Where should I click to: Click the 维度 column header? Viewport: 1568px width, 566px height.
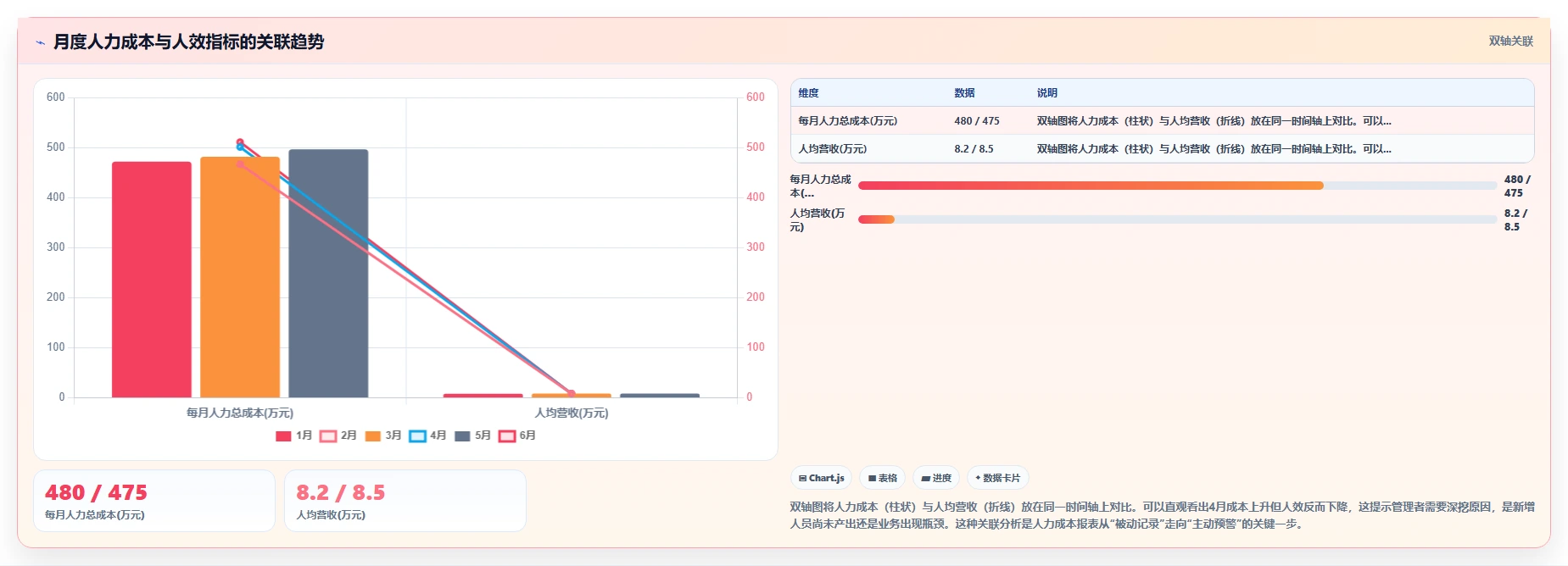(808, 93)
